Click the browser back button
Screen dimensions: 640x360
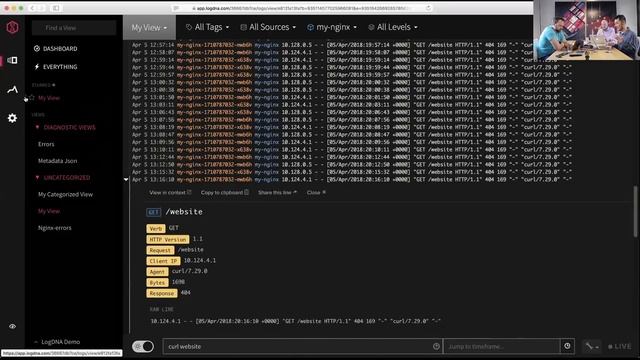coord(32,8)
